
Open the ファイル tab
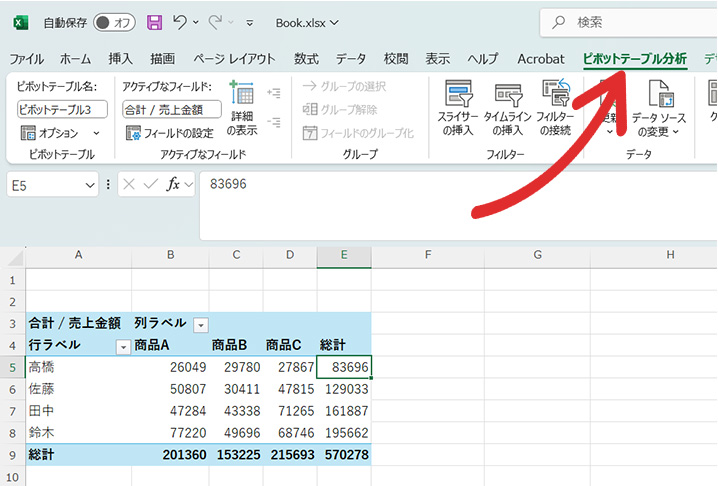(x=27, y=59)
